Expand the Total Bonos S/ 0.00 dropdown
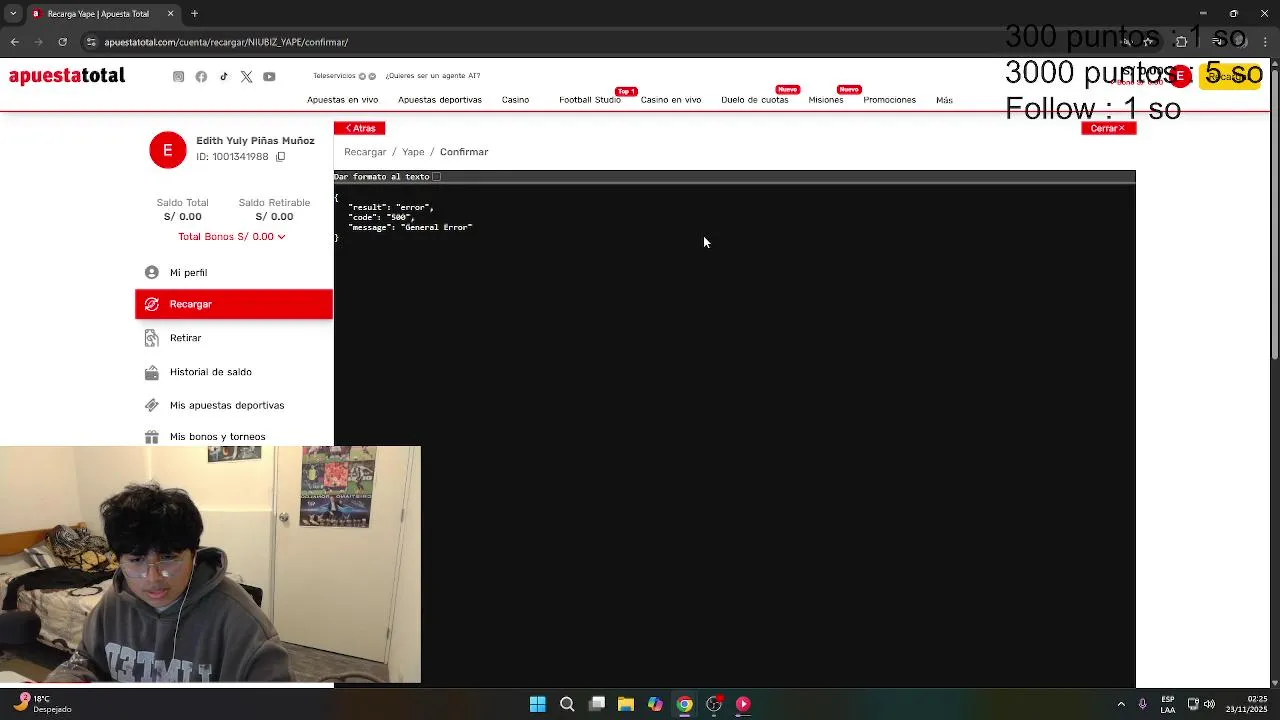 [x=232, y=237]
